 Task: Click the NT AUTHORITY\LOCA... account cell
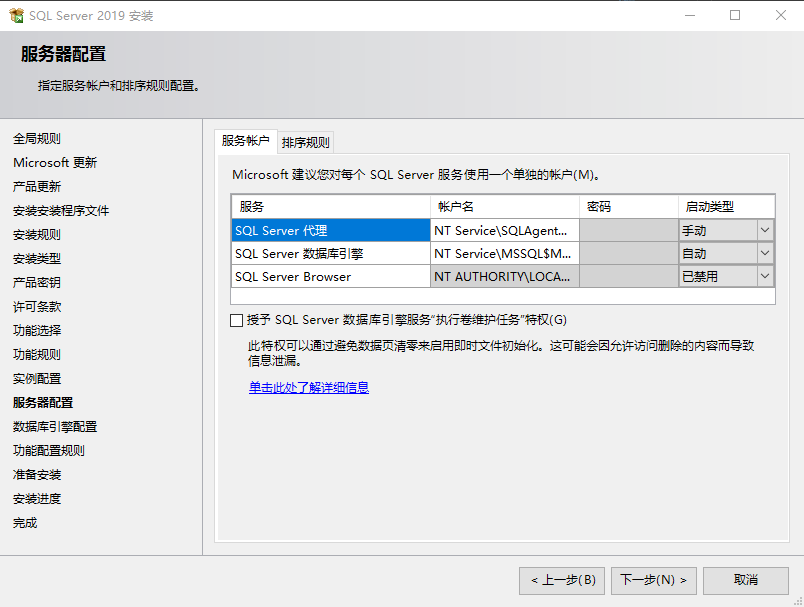[505, 276]
